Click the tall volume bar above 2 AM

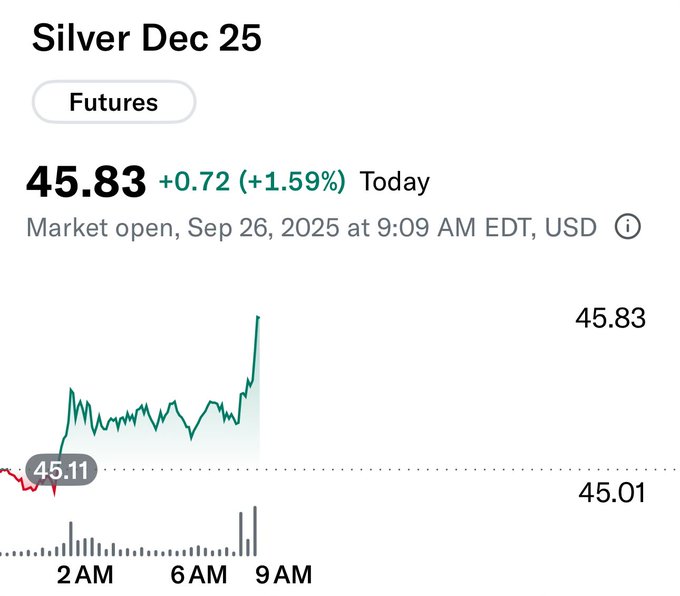pyautogui.click(x=71, y=539)
